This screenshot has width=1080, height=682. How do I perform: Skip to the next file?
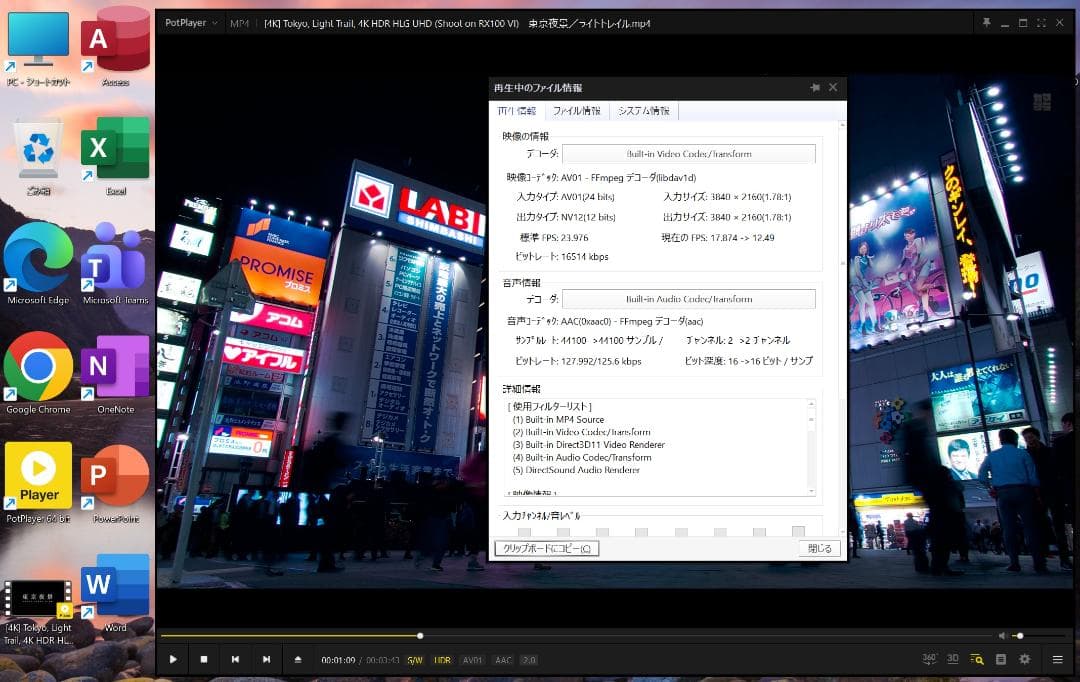click(x=267, y=659)
